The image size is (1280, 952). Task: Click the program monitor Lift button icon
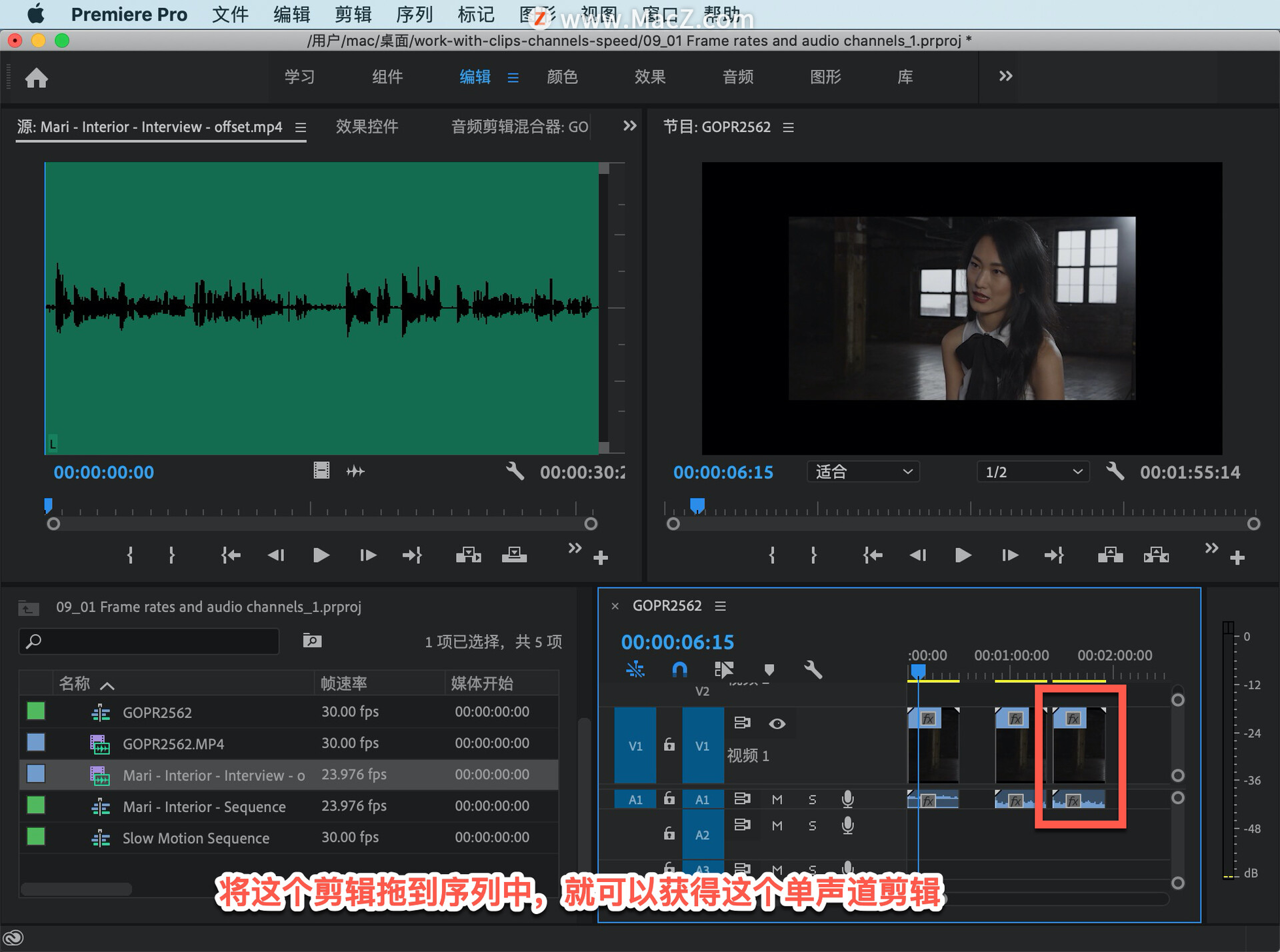pos(1110,555)
